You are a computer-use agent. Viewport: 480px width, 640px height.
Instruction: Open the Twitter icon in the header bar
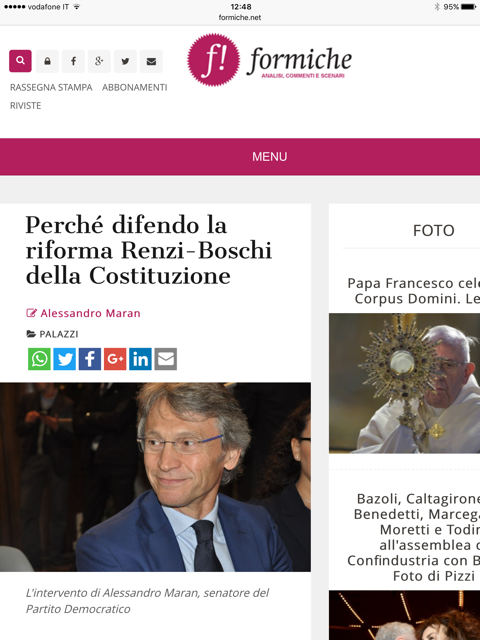click(125, 61)
